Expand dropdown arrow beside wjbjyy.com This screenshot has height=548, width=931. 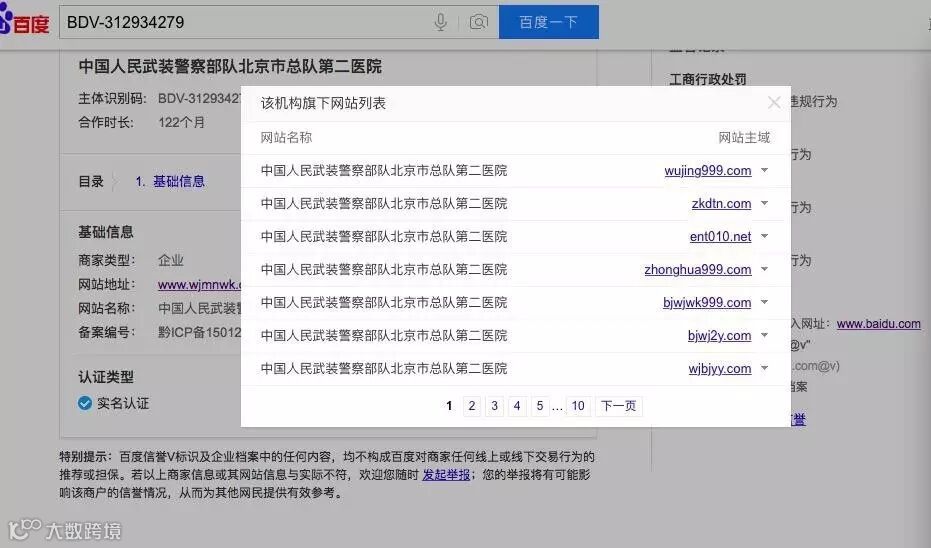pos(765,368)
